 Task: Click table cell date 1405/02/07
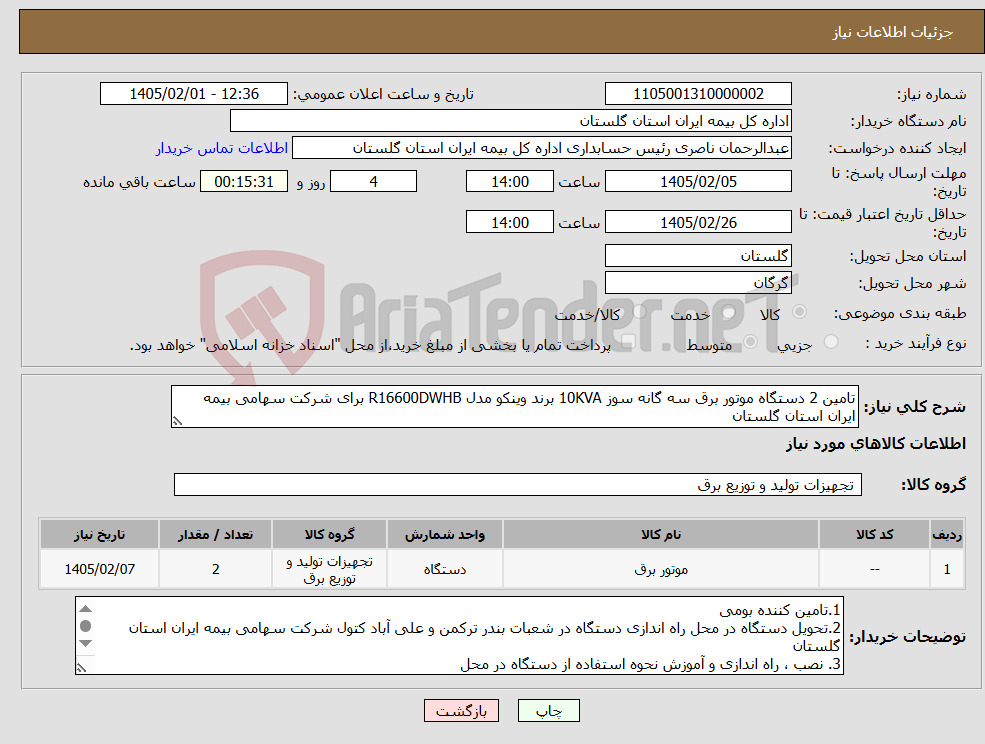tap(99, 569)
